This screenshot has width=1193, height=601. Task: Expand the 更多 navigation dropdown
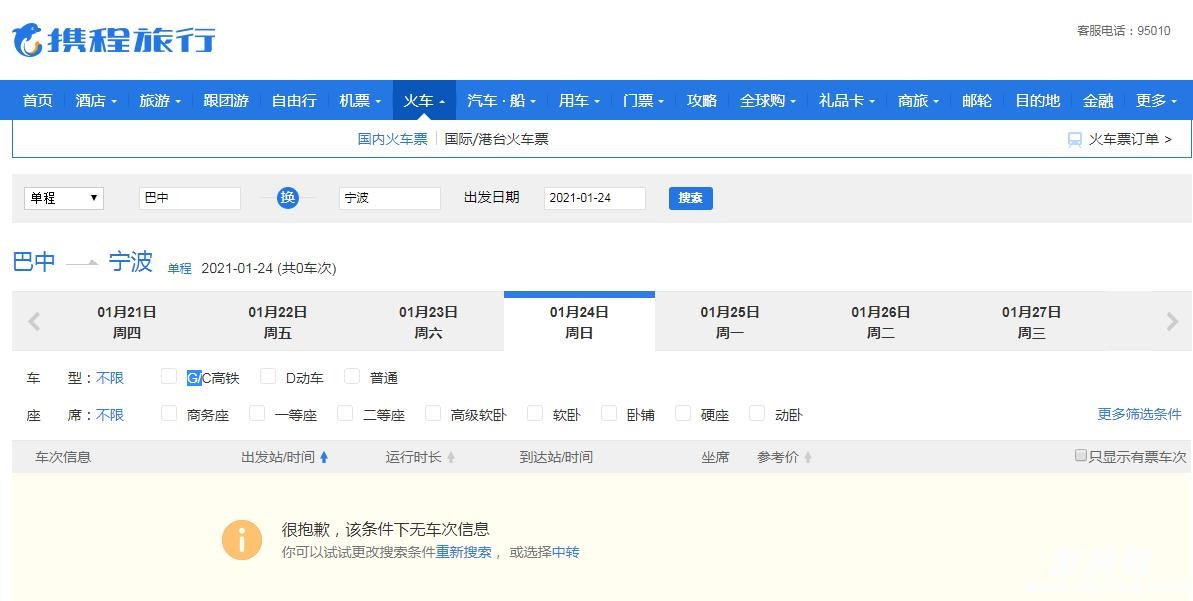(x=1156, y=101)
